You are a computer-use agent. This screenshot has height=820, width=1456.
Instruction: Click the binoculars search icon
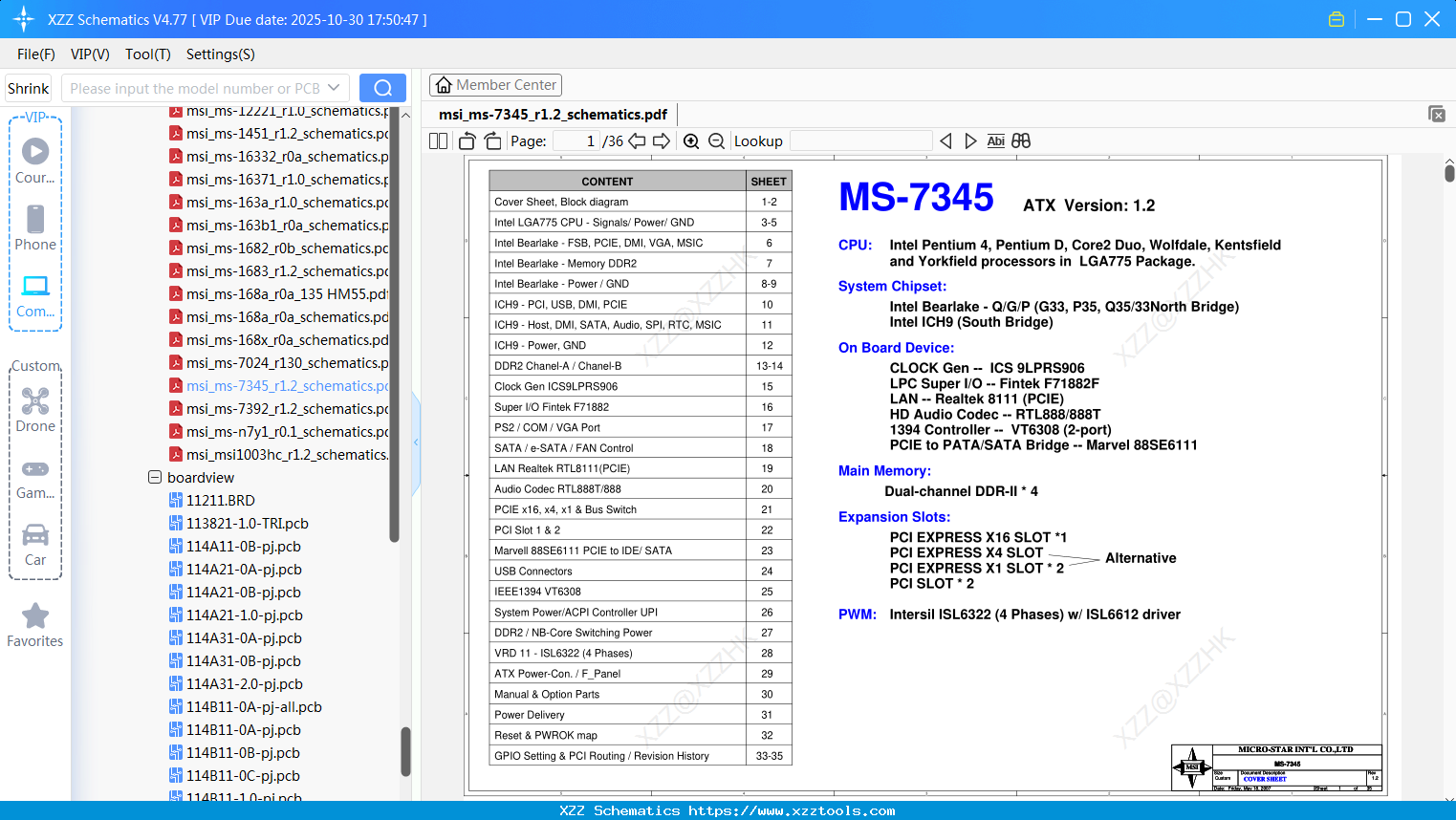point(1021,141)
